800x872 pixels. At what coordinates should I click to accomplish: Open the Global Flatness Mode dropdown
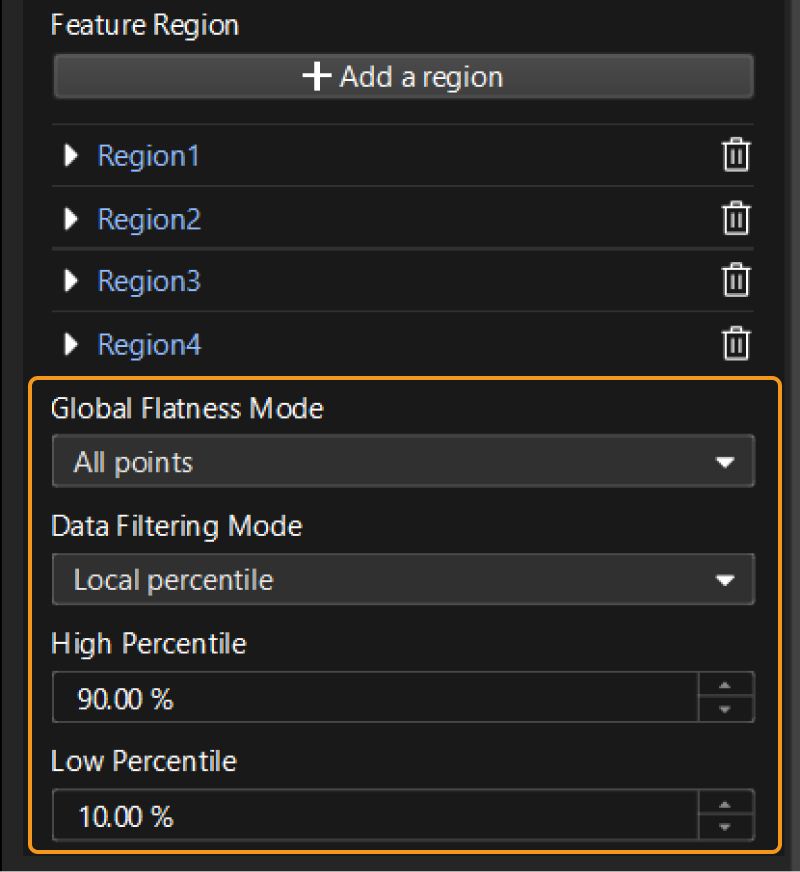[x=403, y=462]
